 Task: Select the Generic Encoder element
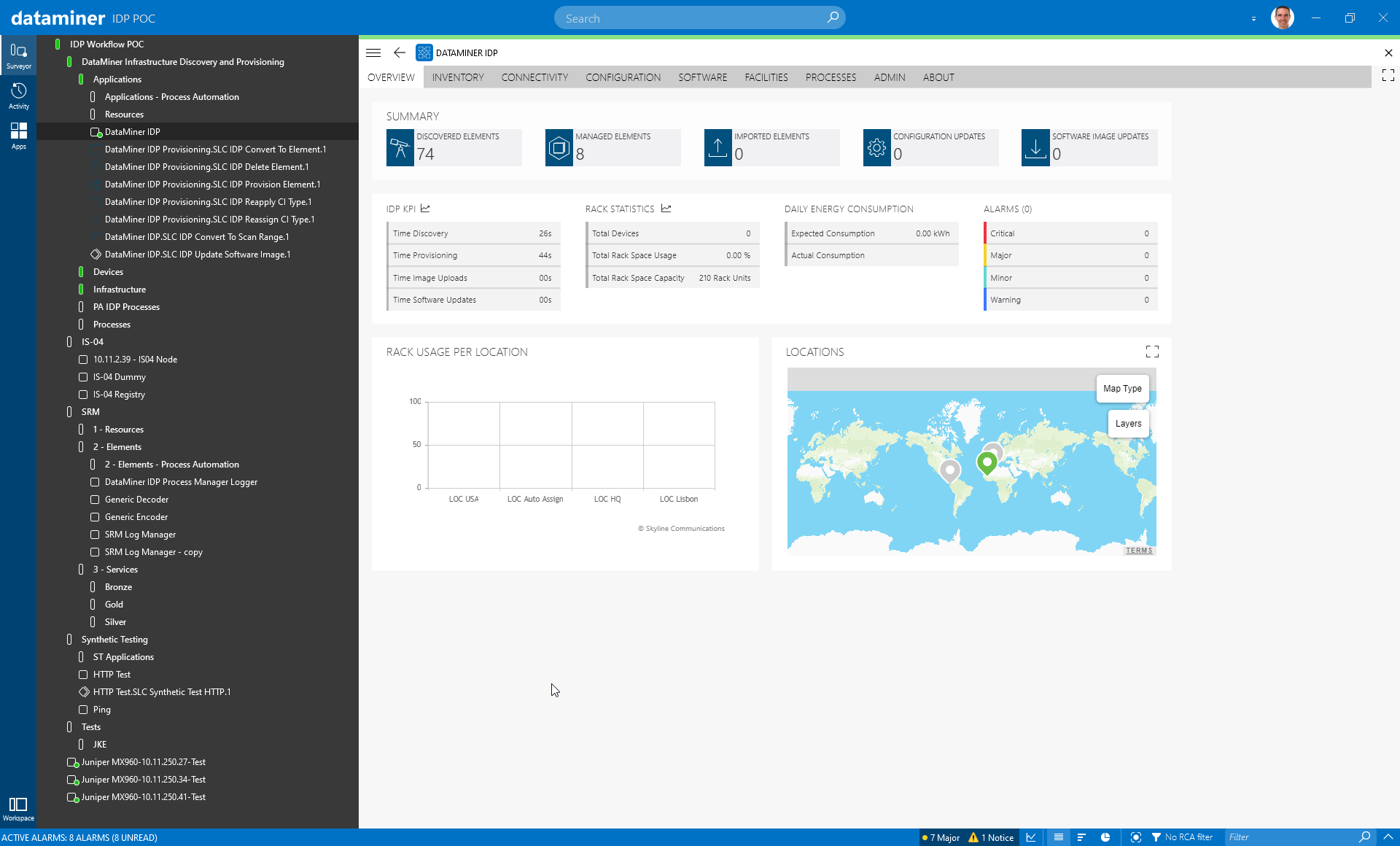tap(136, 517)
